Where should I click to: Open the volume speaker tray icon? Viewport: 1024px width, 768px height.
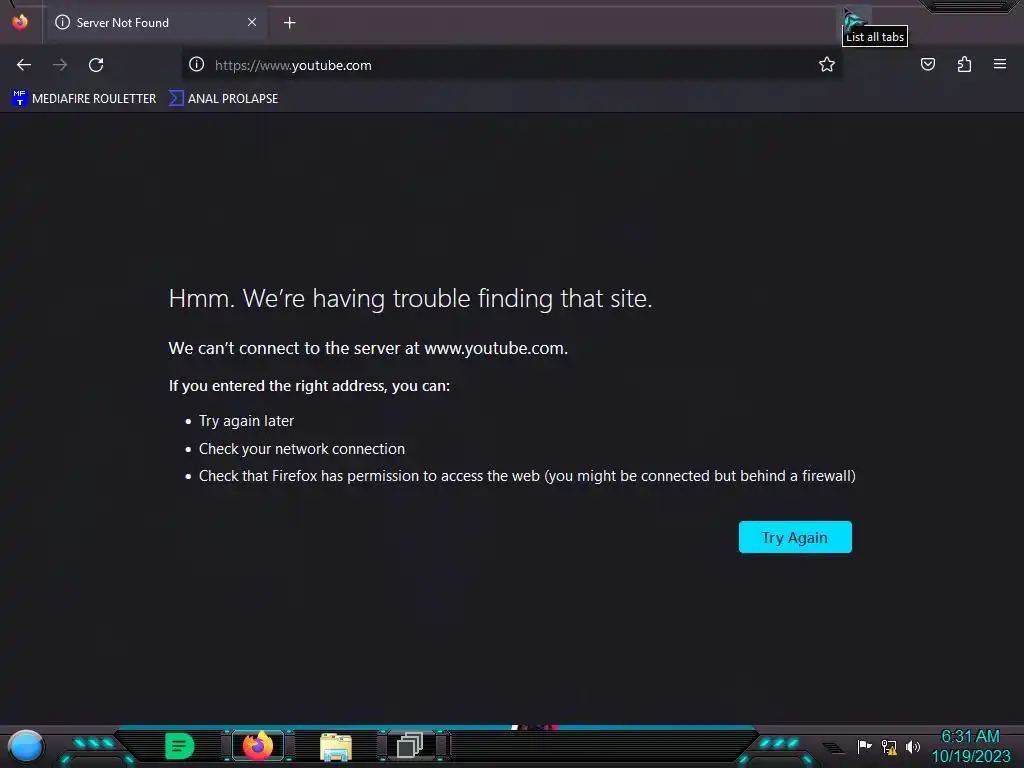click(x=912, y=746)
